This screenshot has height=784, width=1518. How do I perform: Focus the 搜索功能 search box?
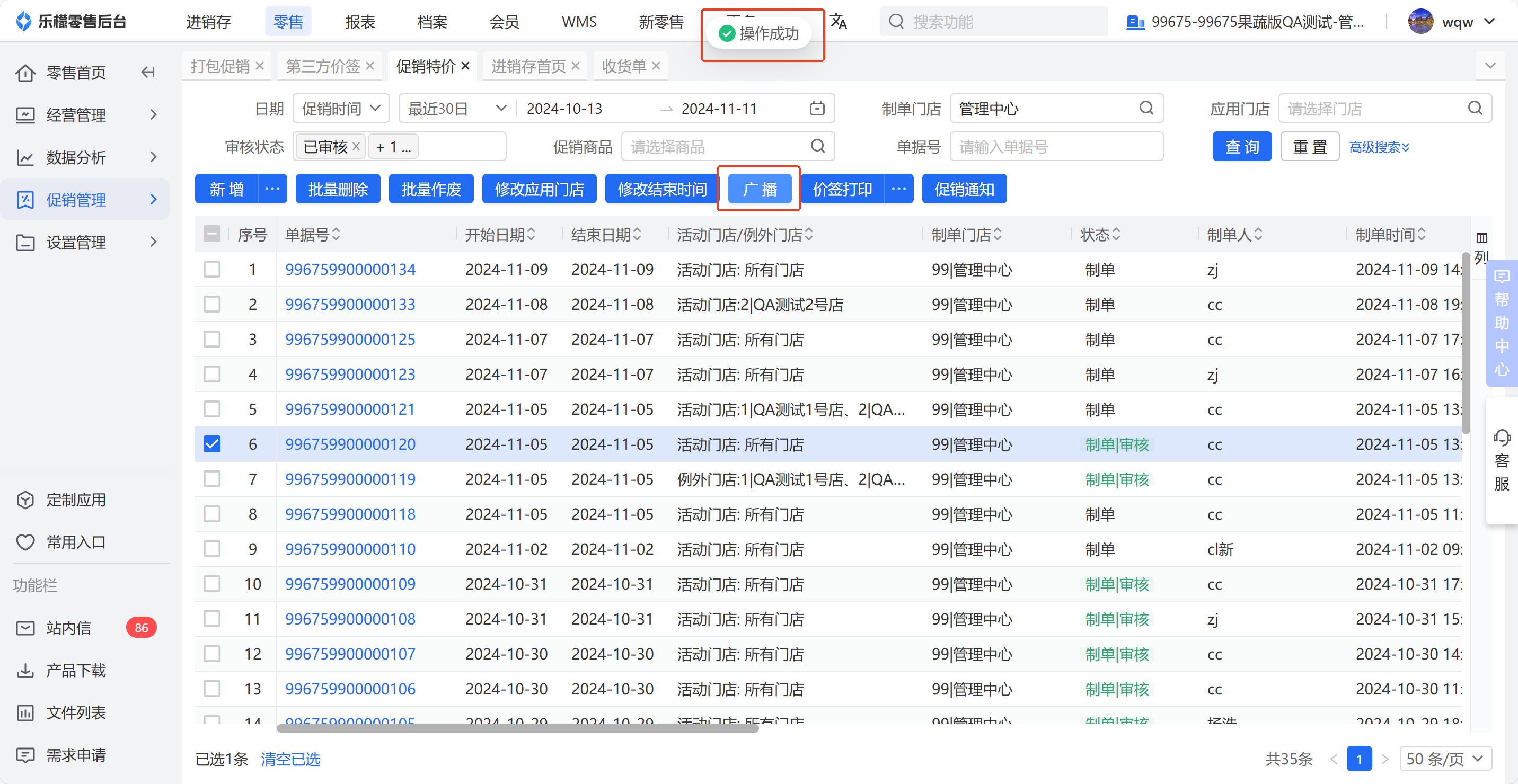993,22
